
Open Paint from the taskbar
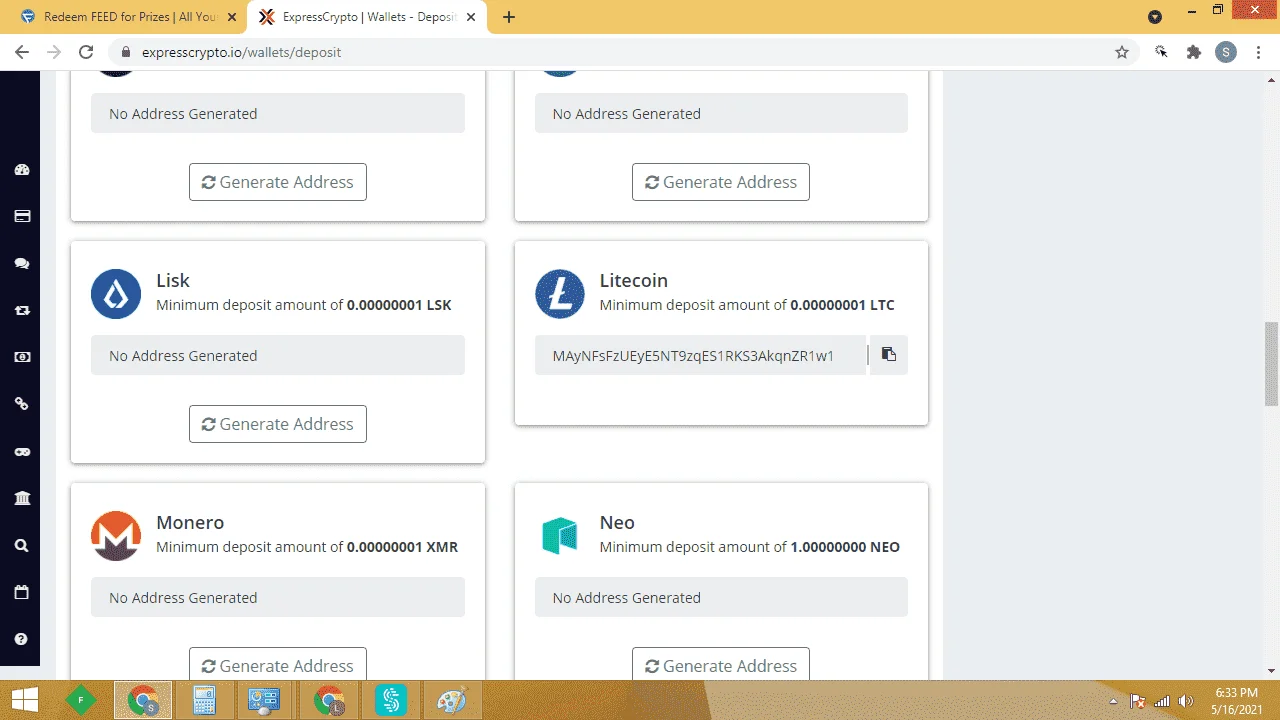453,700
